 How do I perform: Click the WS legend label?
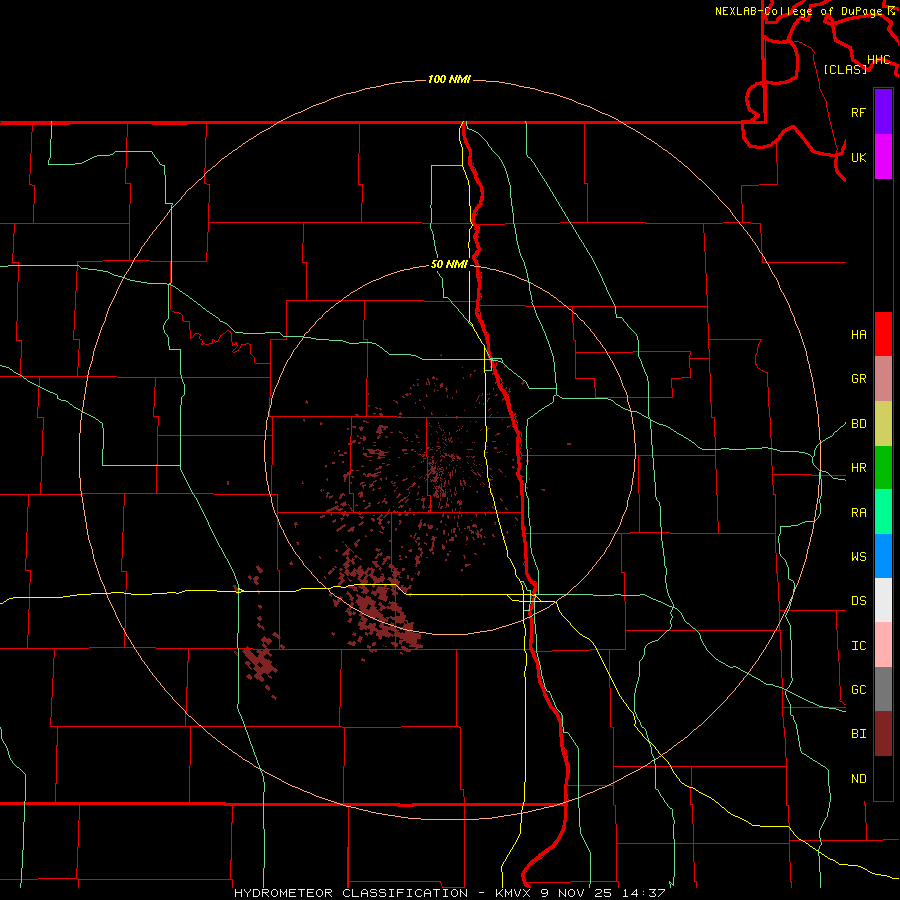(x=858, y=557)
